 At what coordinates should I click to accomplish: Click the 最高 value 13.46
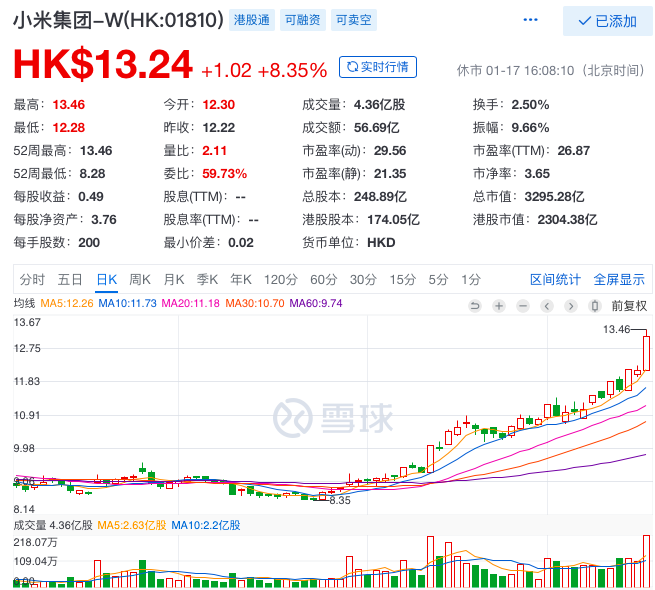pyautogui.click(x=69, y=104)
